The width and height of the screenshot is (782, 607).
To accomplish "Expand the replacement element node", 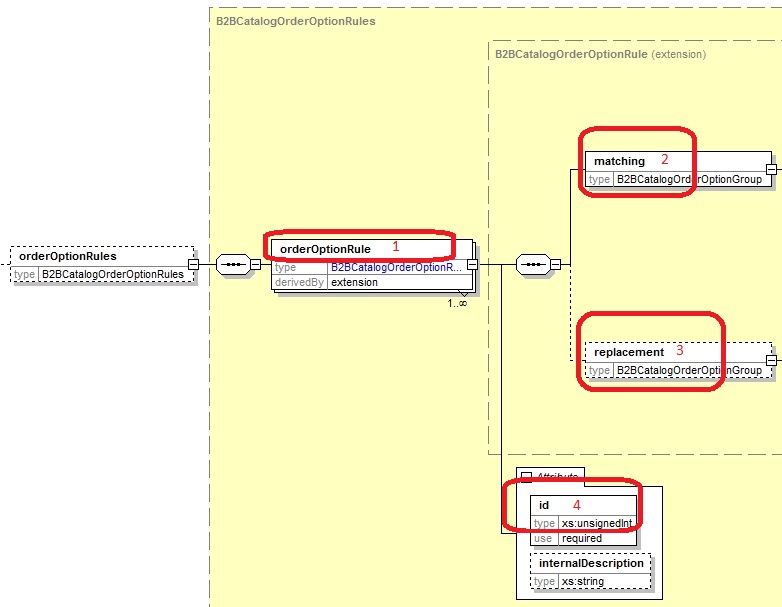I will (x=770, y=360).
